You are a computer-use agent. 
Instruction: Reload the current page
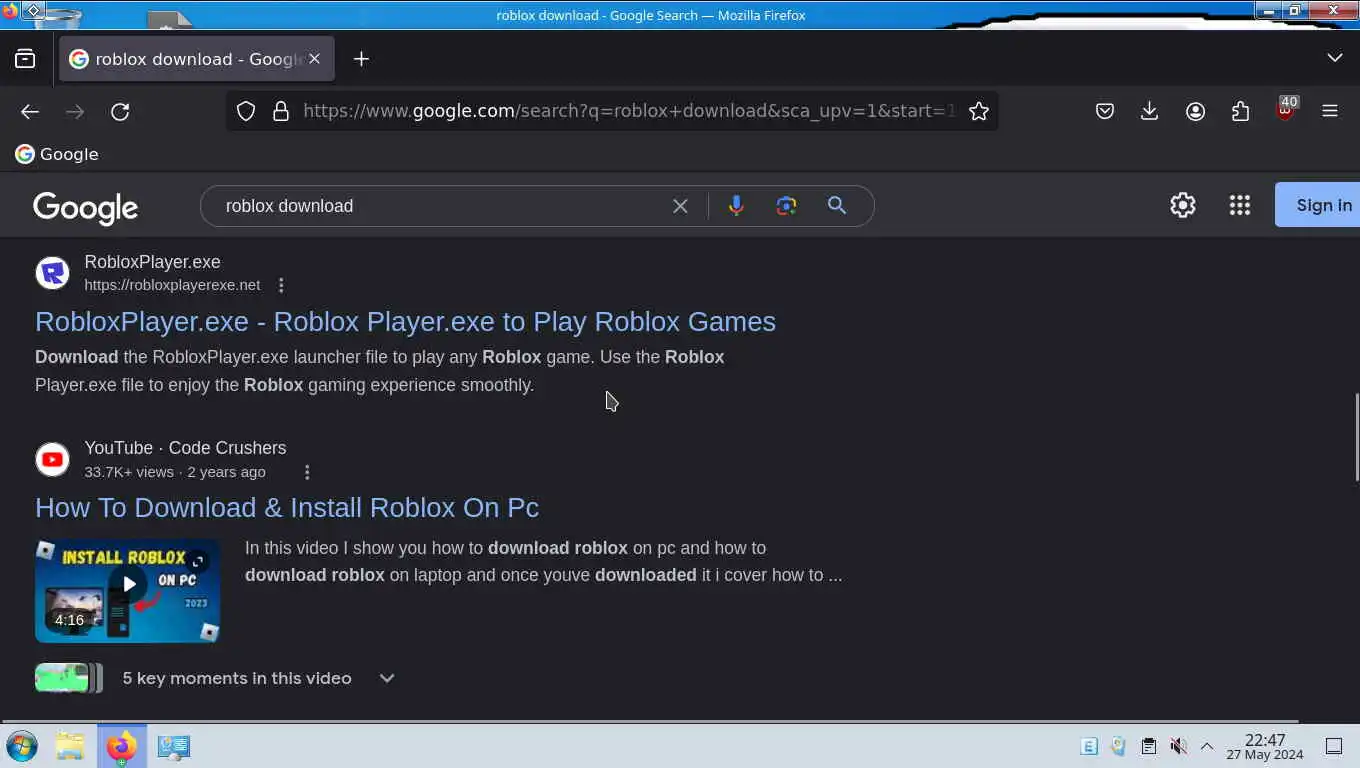120,111
